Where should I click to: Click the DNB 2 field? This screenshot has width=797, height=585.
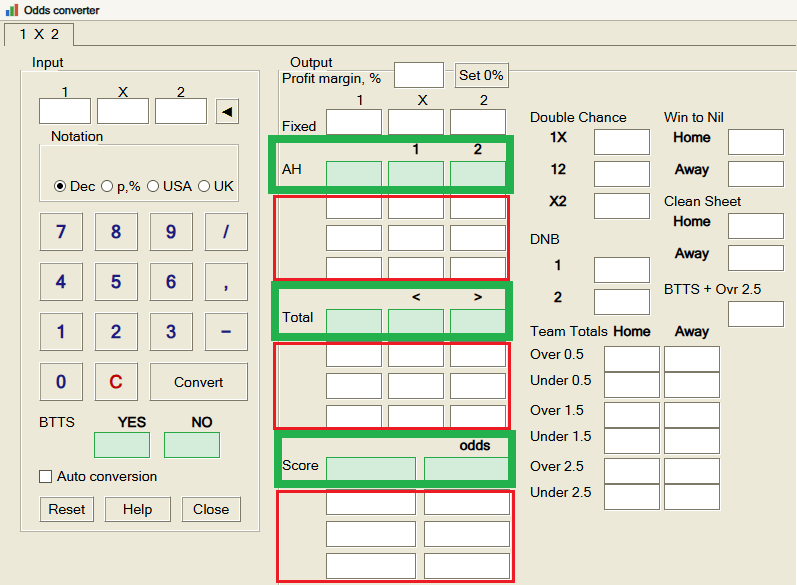pos(622,302)
